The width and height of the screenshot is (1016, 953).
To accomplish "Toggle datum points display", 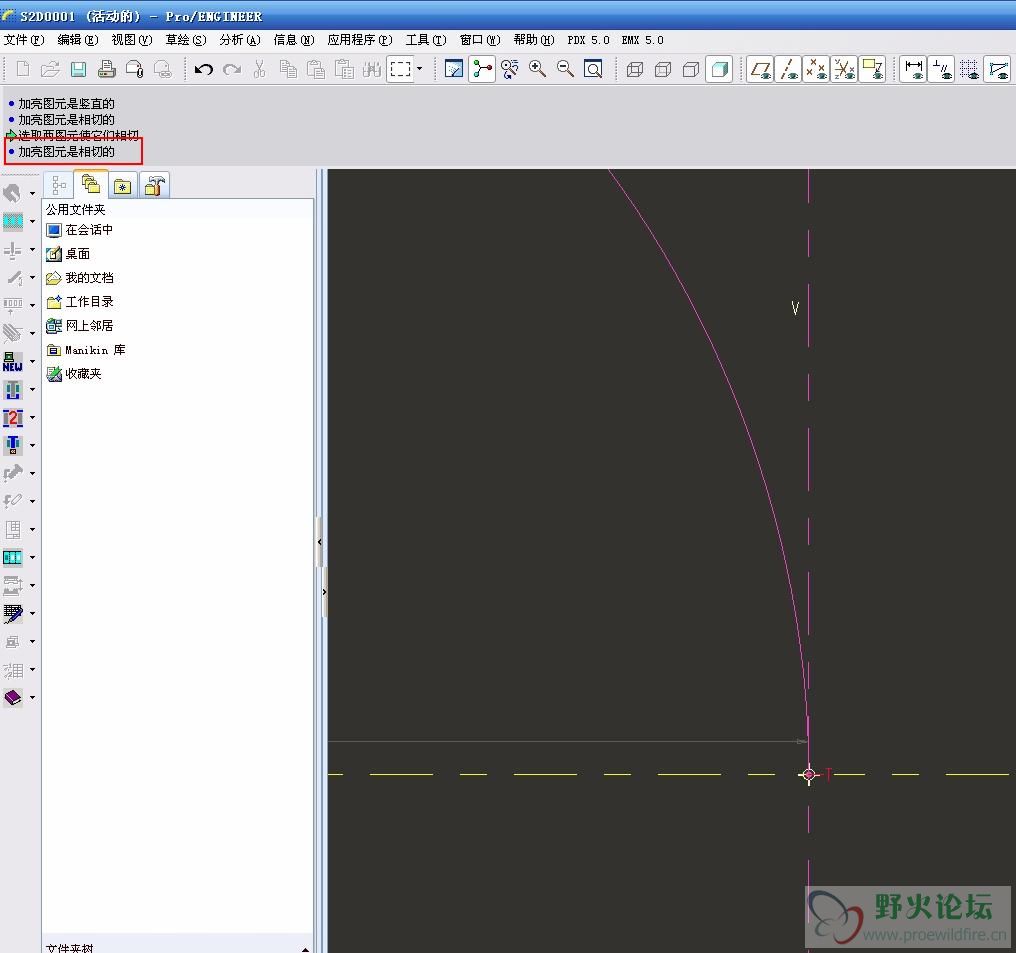I will [816, 69].
